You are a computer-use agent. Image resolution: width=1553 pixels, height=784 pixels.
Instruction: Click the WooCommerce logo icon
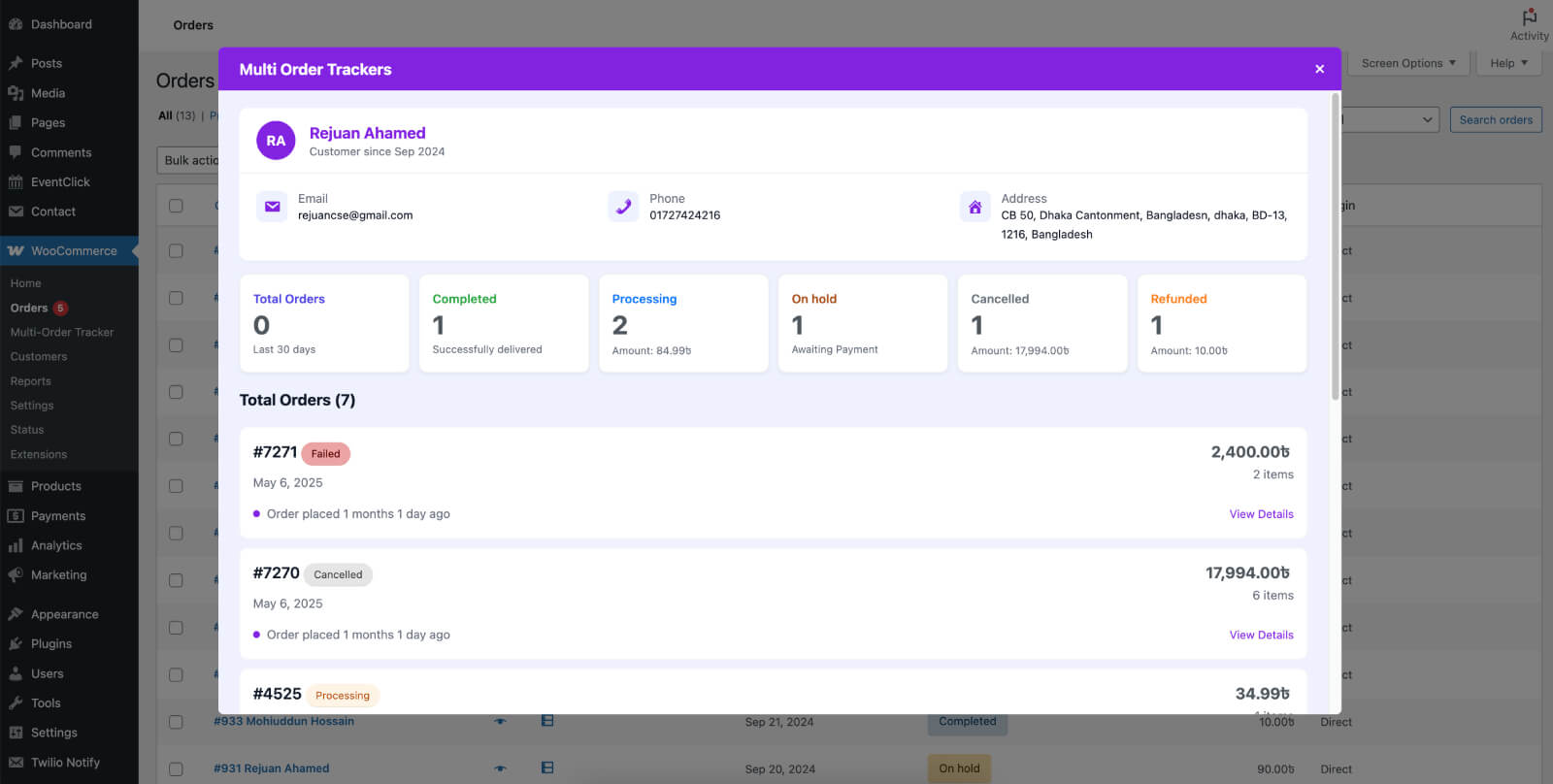point(16,251)
